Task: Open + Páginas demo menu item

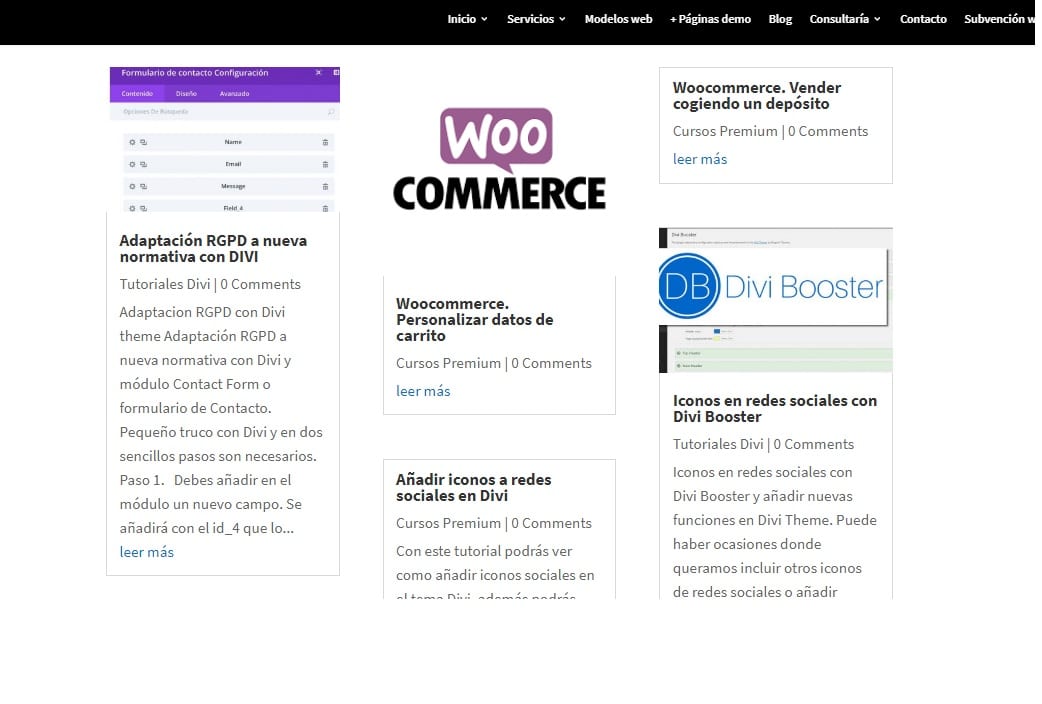Action: coord(710,19)
